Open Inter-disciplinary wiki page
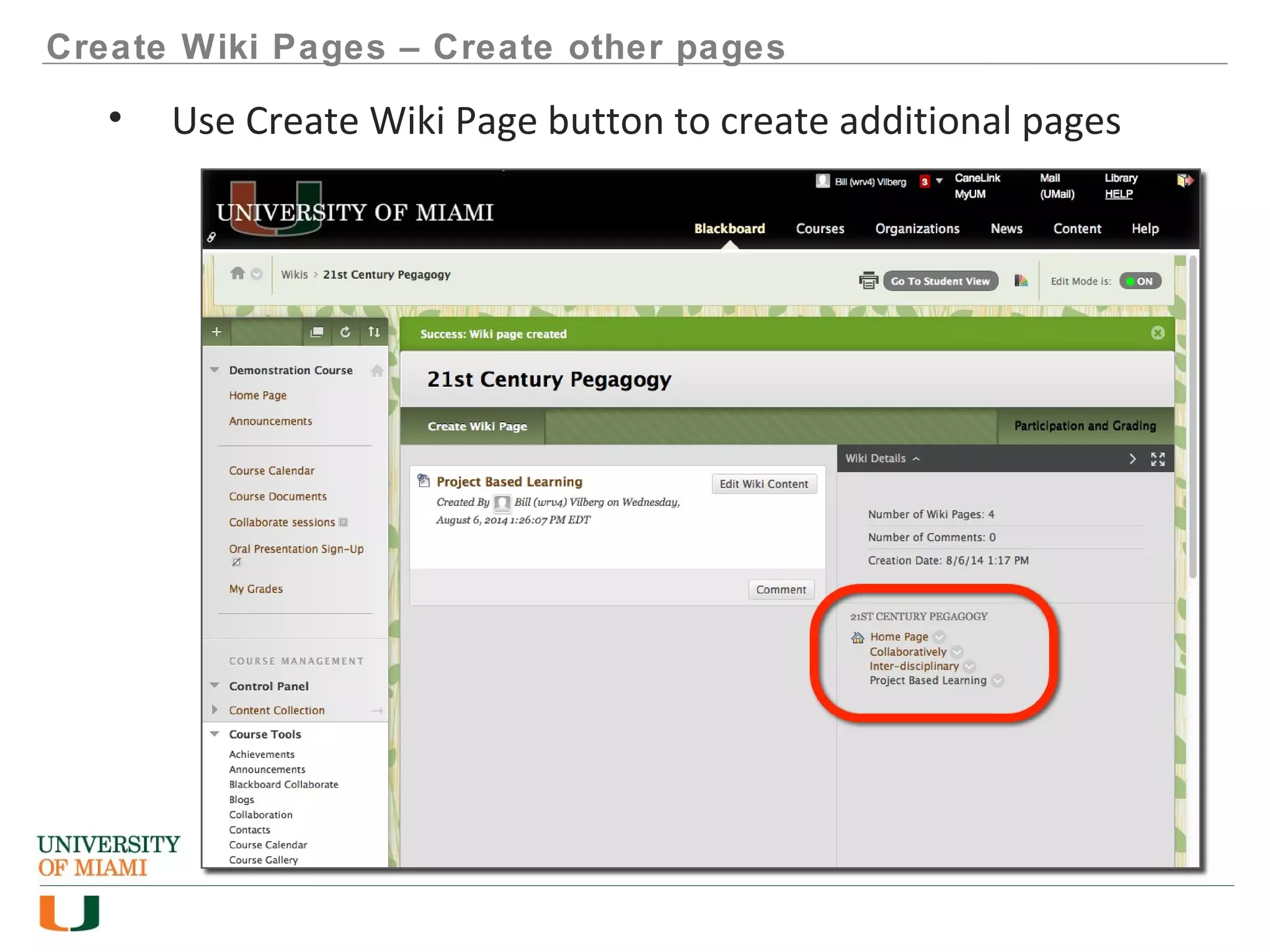This screenshot has height=952, width=1270. click(x=914, y=666)
